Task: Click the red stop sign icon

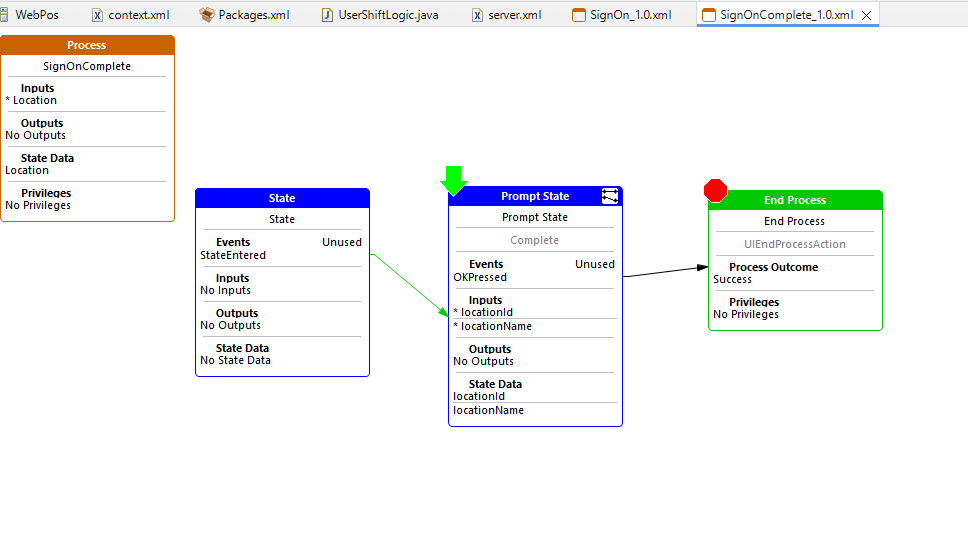Action: coord(716,190)
